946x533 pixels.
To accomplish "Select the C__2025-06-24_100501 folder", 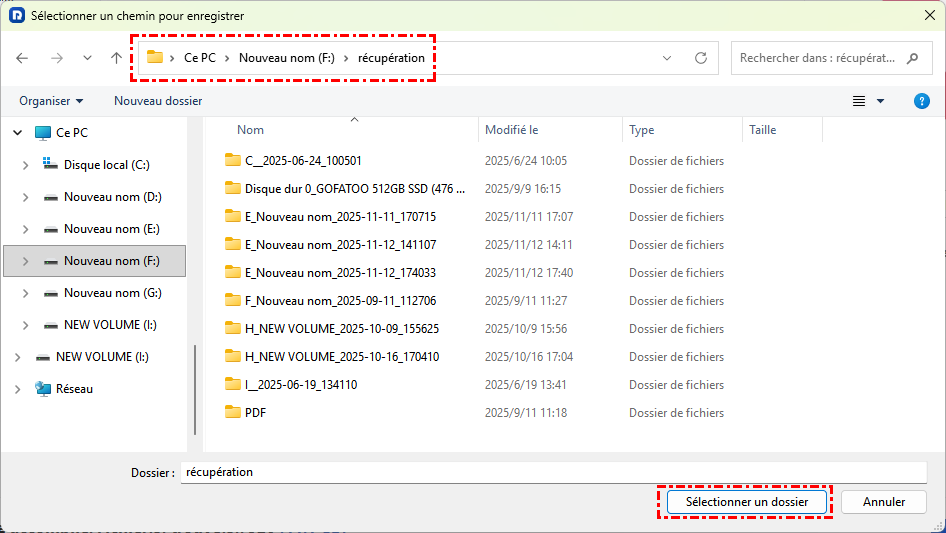I will tap(302, 161).
